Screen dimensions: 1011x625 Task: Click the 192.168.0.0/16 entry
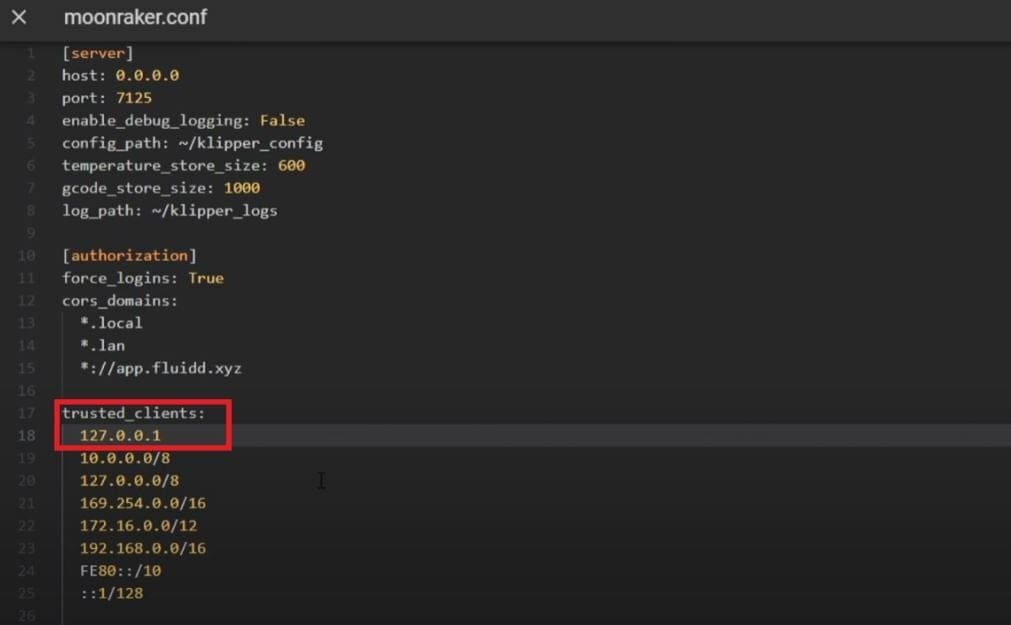click(x=142, y=548)
